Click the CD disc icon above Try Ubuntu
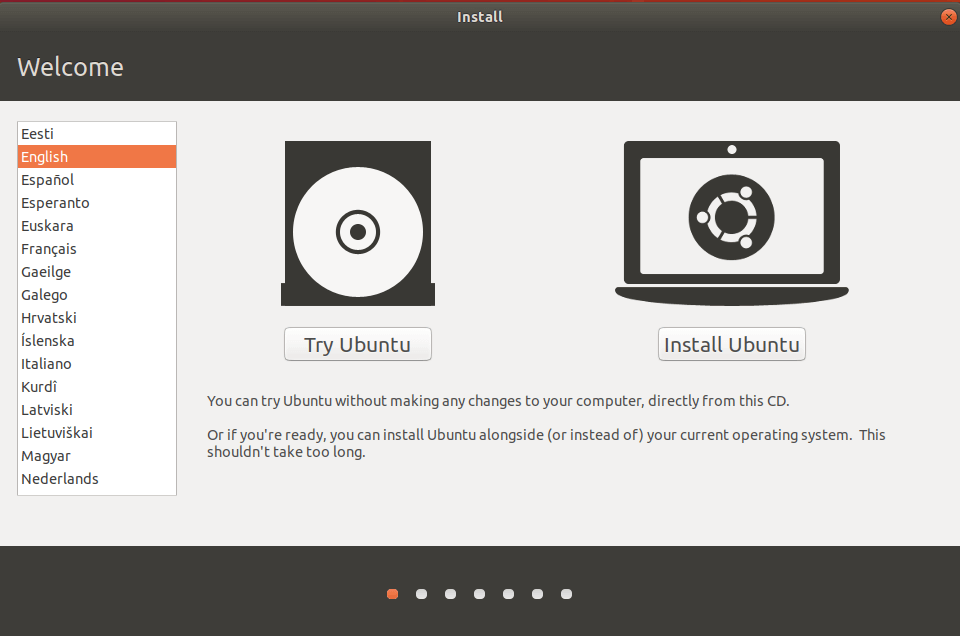Image resolution: width=960 pixels, height=636 pixels. click(358, 223)
